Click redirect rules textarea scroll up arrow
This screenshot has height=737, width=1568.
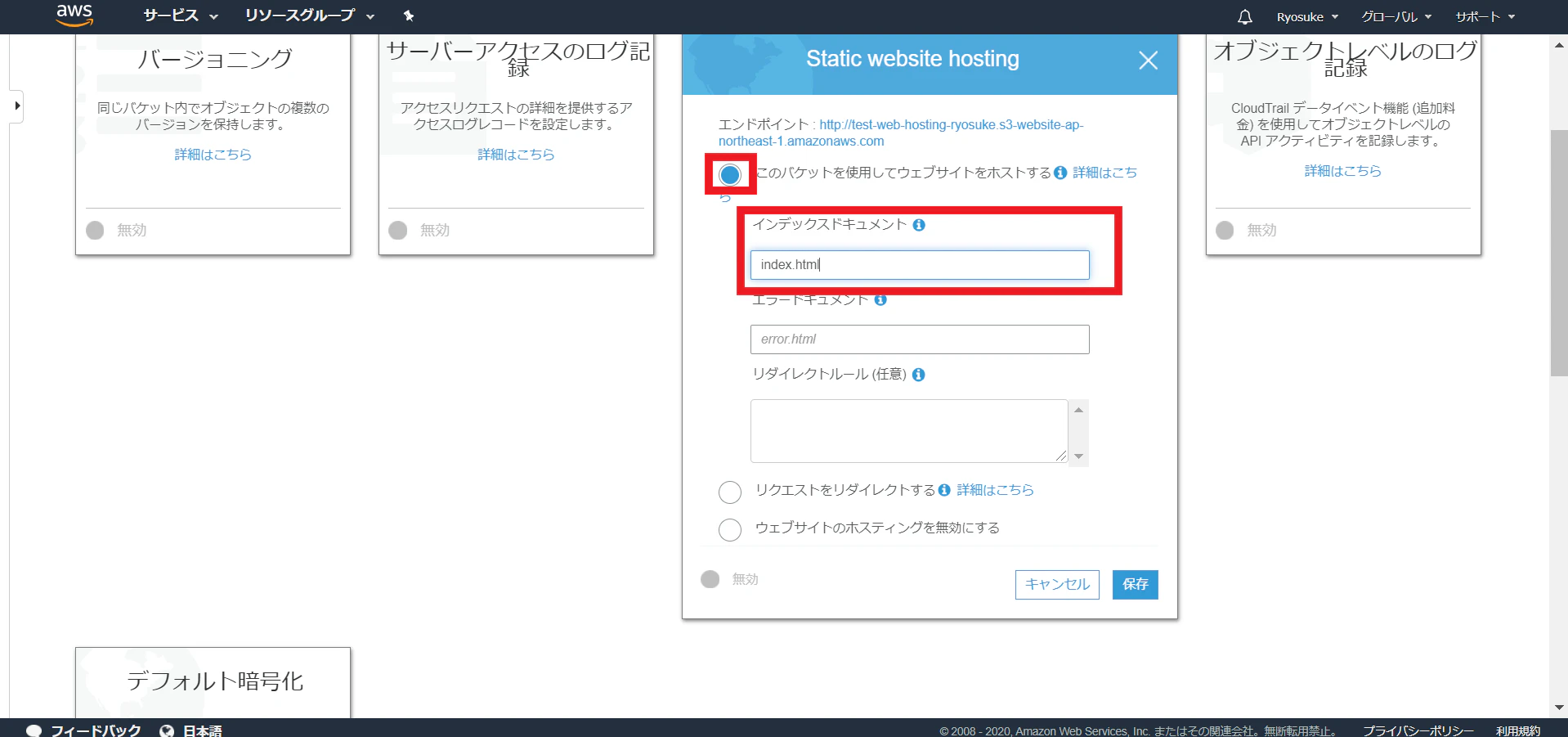coord(1079,409)
